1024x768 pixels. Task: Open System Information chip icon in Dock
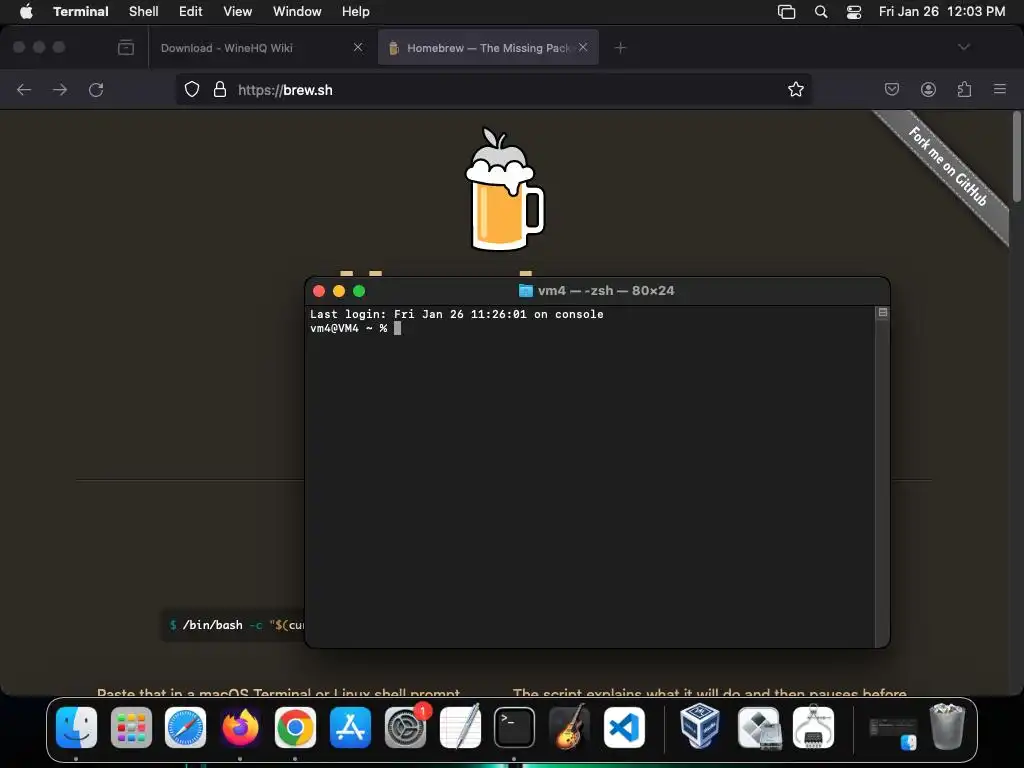click(x=813, y=727)
